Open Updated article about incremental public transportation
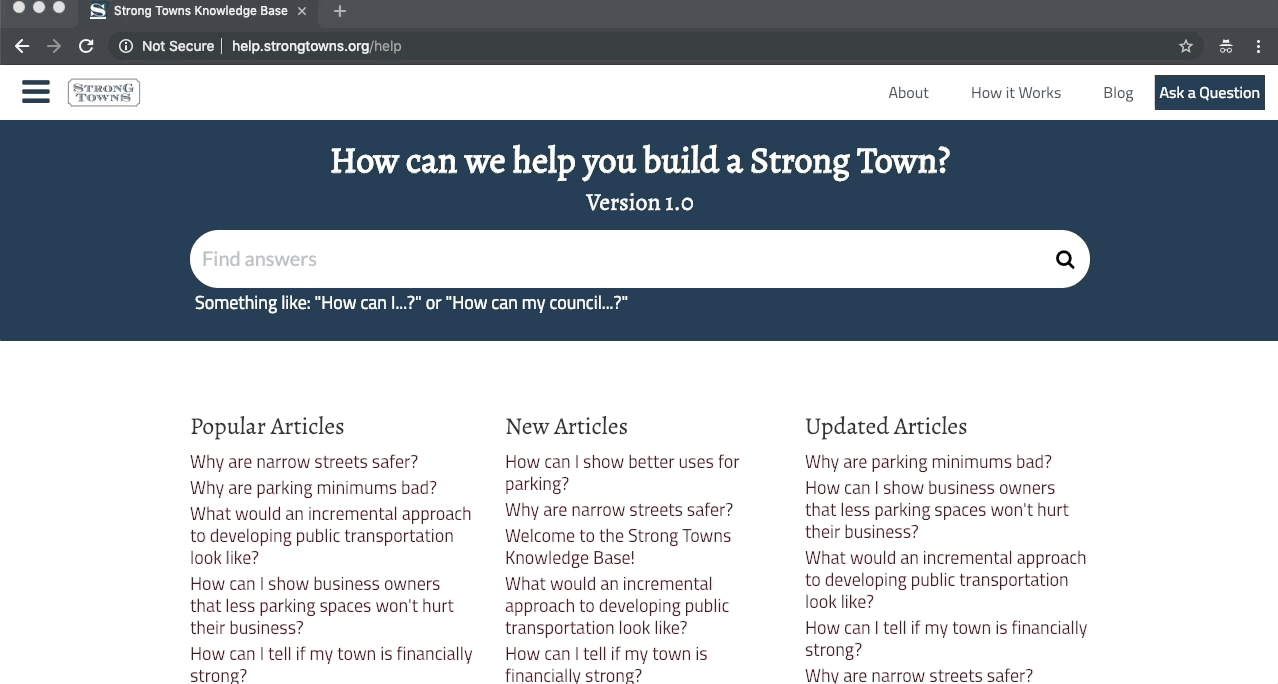This screenshot has height=684, width=1278. pyautogui.click(x=945, y=579)
